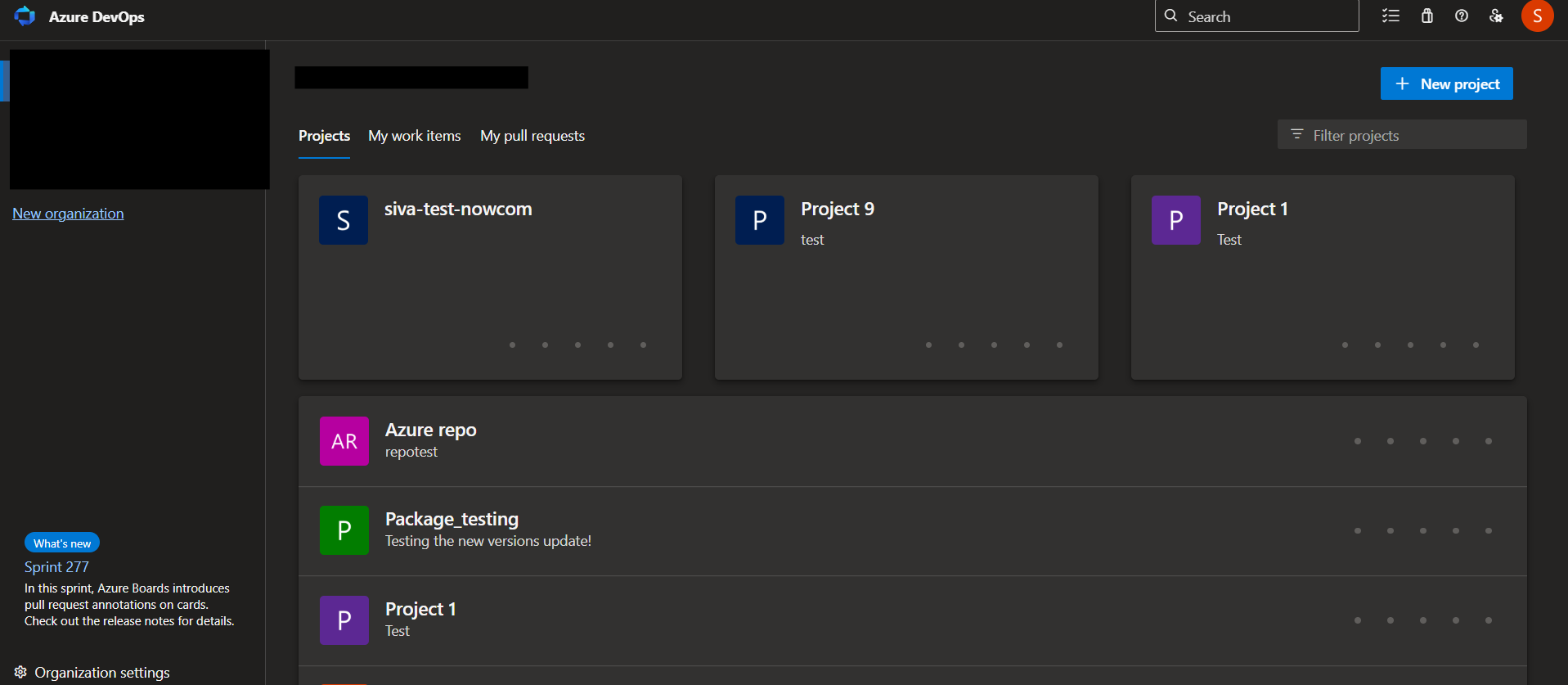This screenshot has width=1568, height=685.
Task: Open the Project 9 title link
Action: (x=838, y=209)
